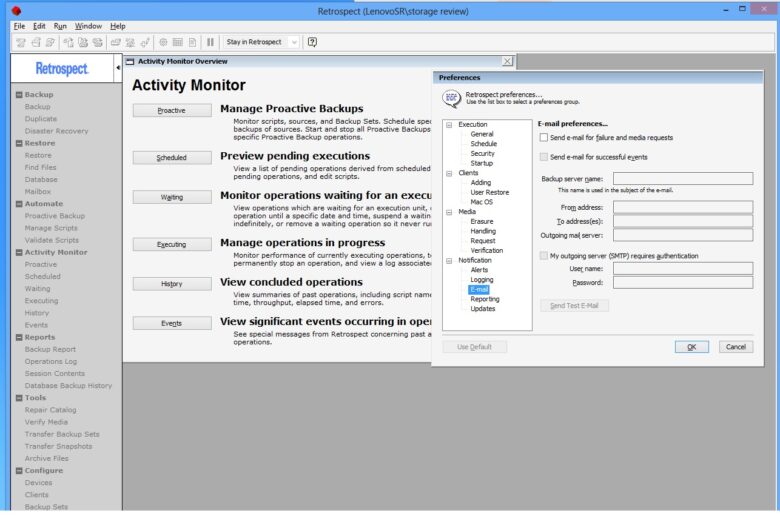Collapse the Tools sidebar section
780x516 pixels.
click(x=19, y=398)
